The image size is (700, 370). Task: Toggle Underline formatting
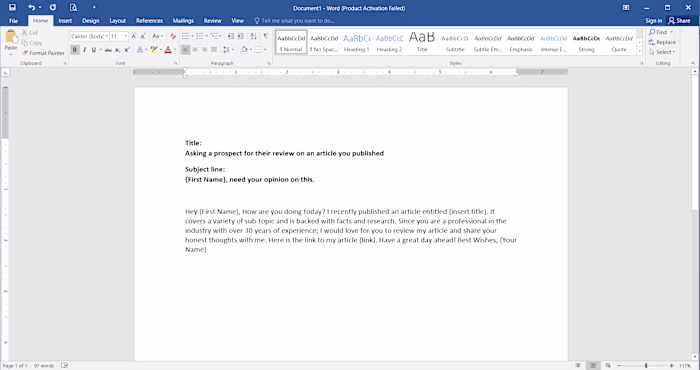(93, 50)
